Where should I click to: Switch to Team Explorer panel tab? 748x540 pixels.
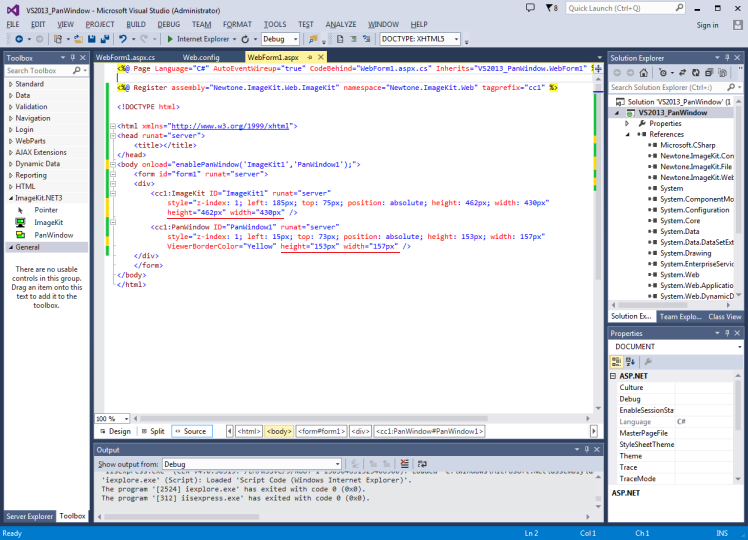[x=680, y=316]
